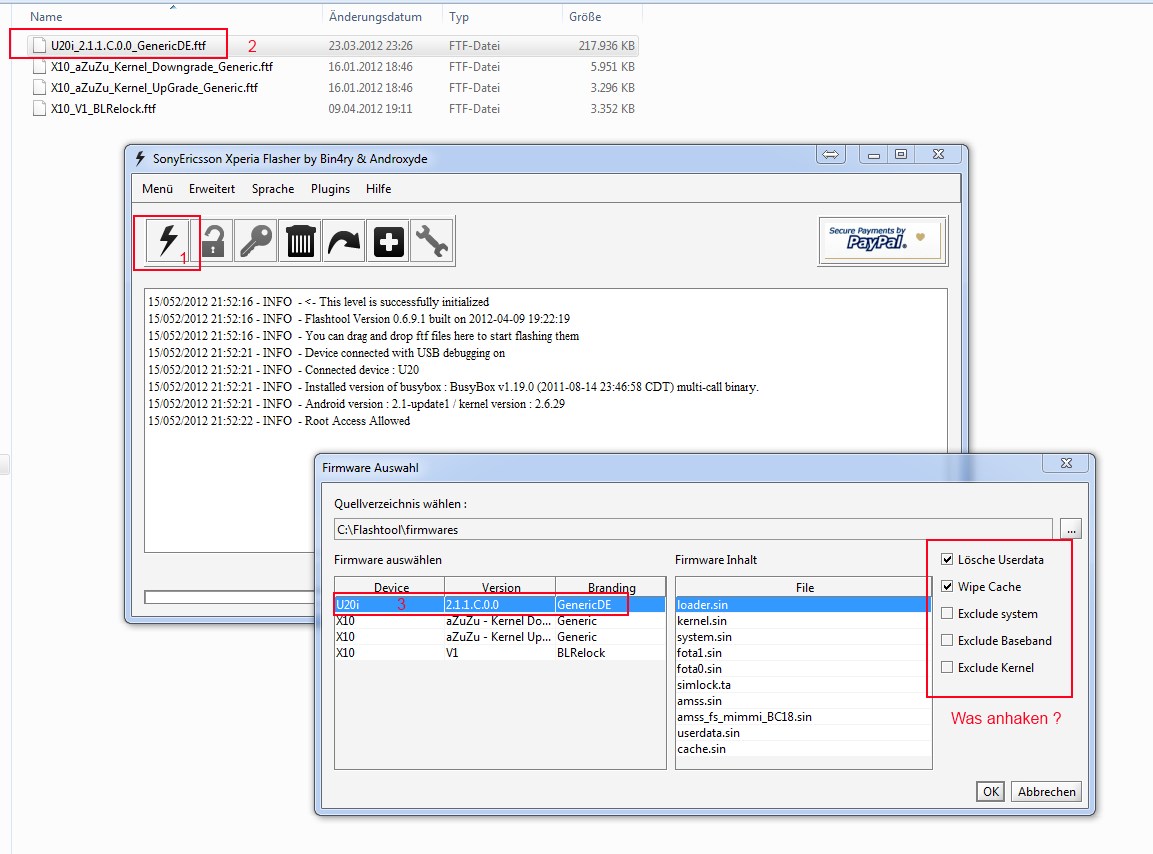Select the U20i 2.1.1.C.0.0 firmware row

coord(500,605)
